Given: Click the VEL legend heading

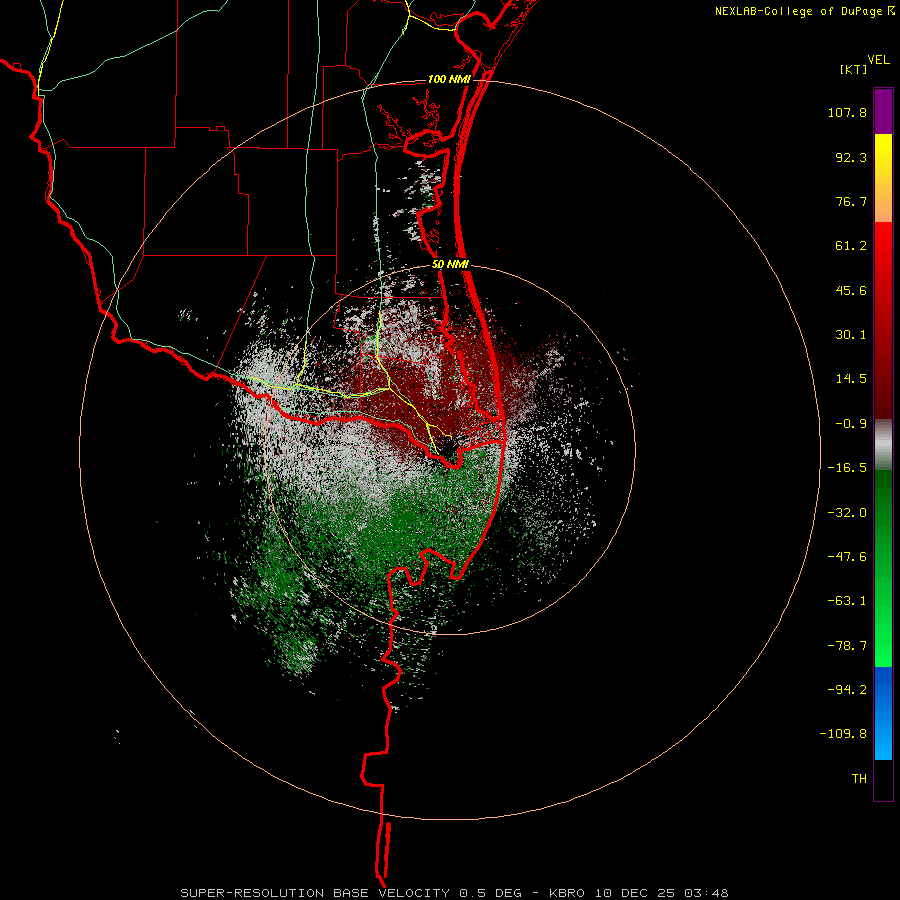Looking at the screenshot, I should coord(878,59).
